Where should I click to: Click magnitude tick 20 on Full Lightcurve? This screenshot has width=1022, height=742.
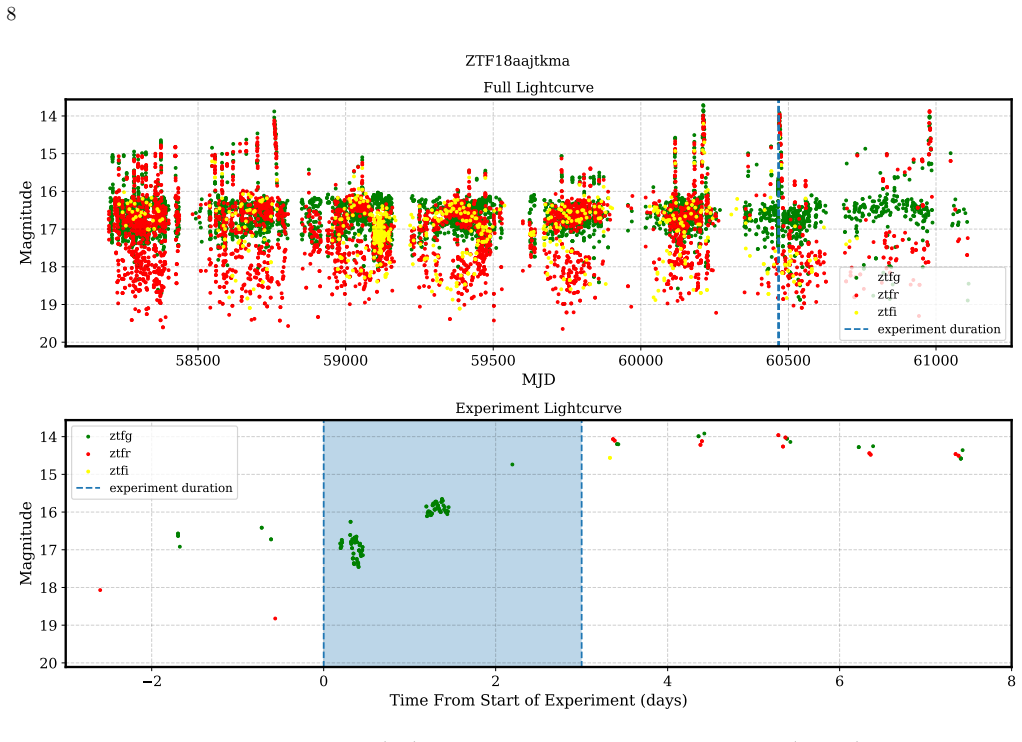coord(48,342)
